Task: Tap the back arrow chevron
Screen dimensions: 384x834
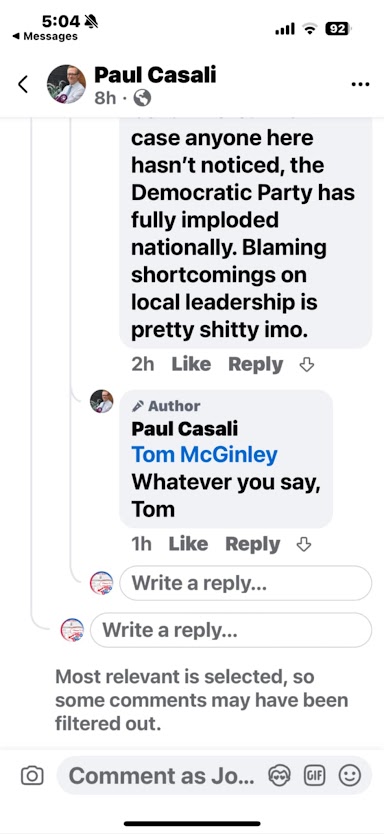Action: click(22, 84)
